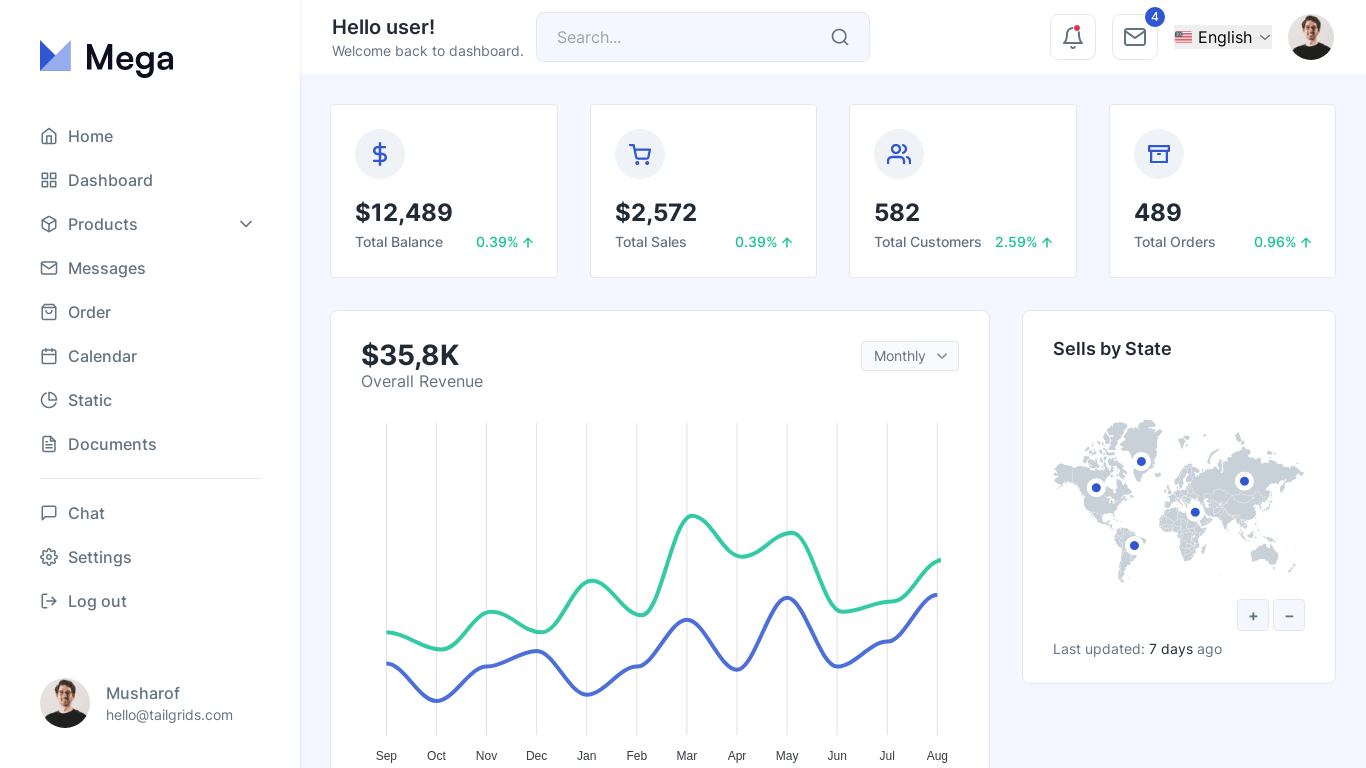Viewport: 1366px width, 768px height.
Task: Zoom out the map with minus button
Action: (1289, 615)
